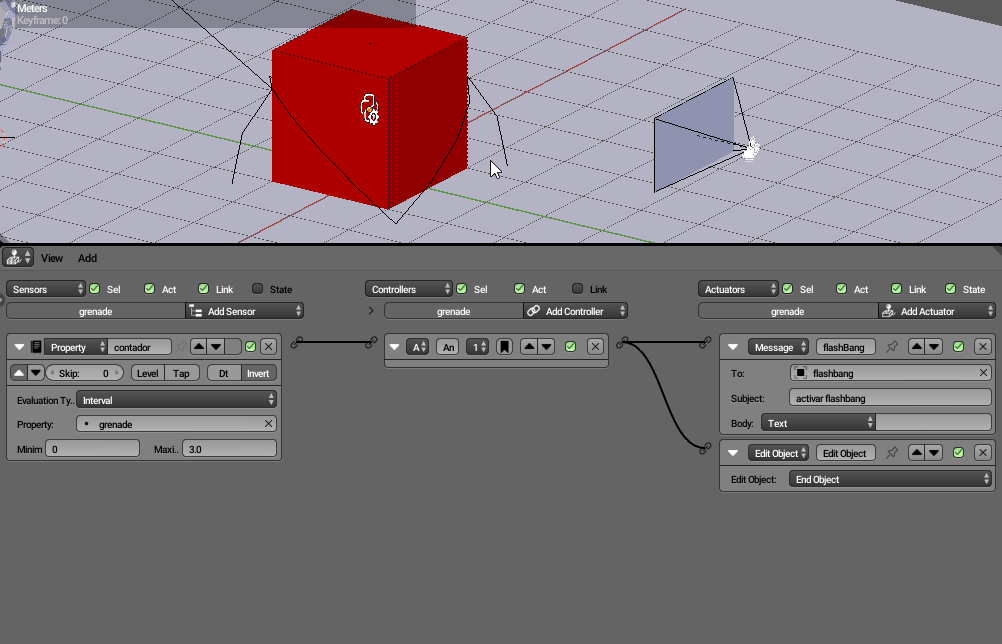Pin the Edit Object actuator
Viewport: 1002px width, 644px height.
(892, 453)
